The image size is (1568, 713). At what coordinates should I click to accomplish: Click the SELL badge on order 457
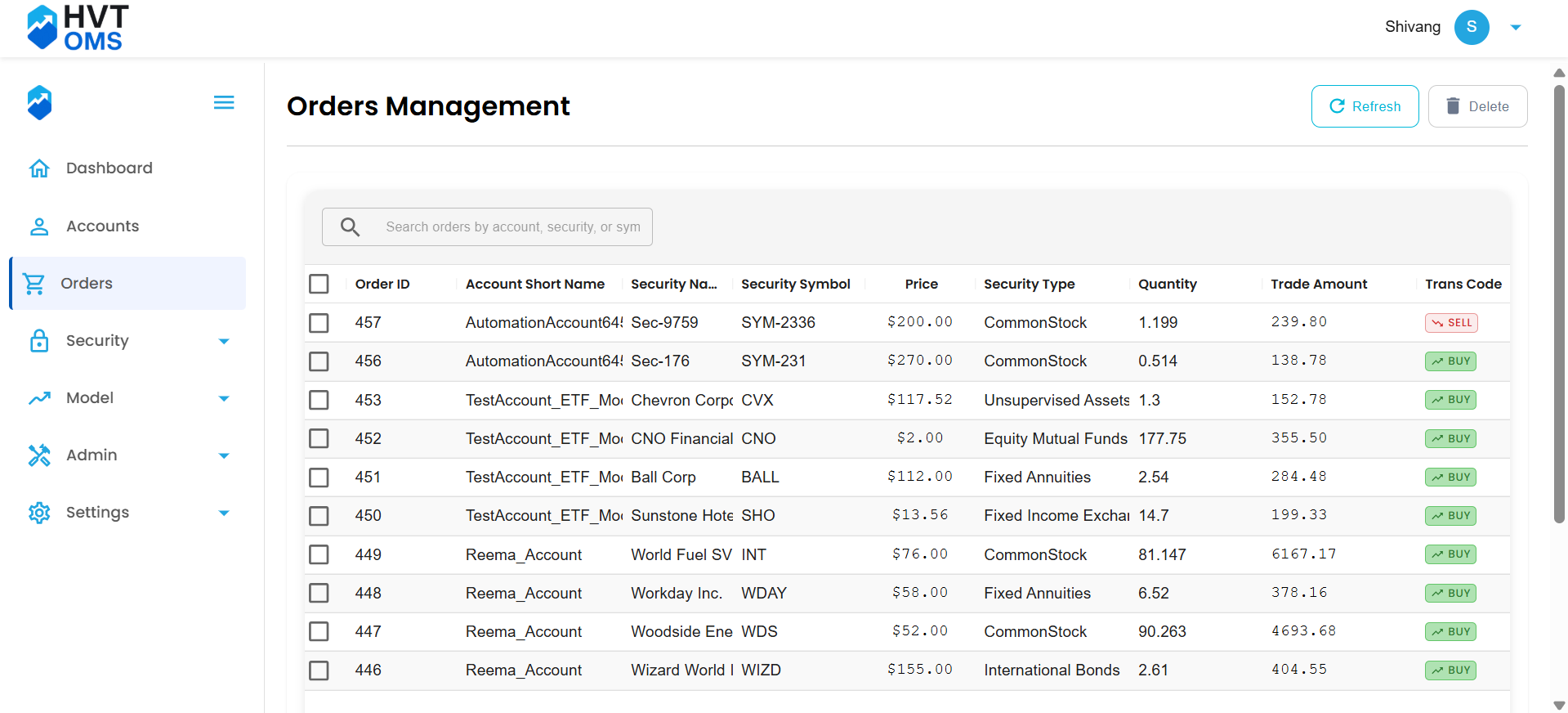coord(1451,323)
